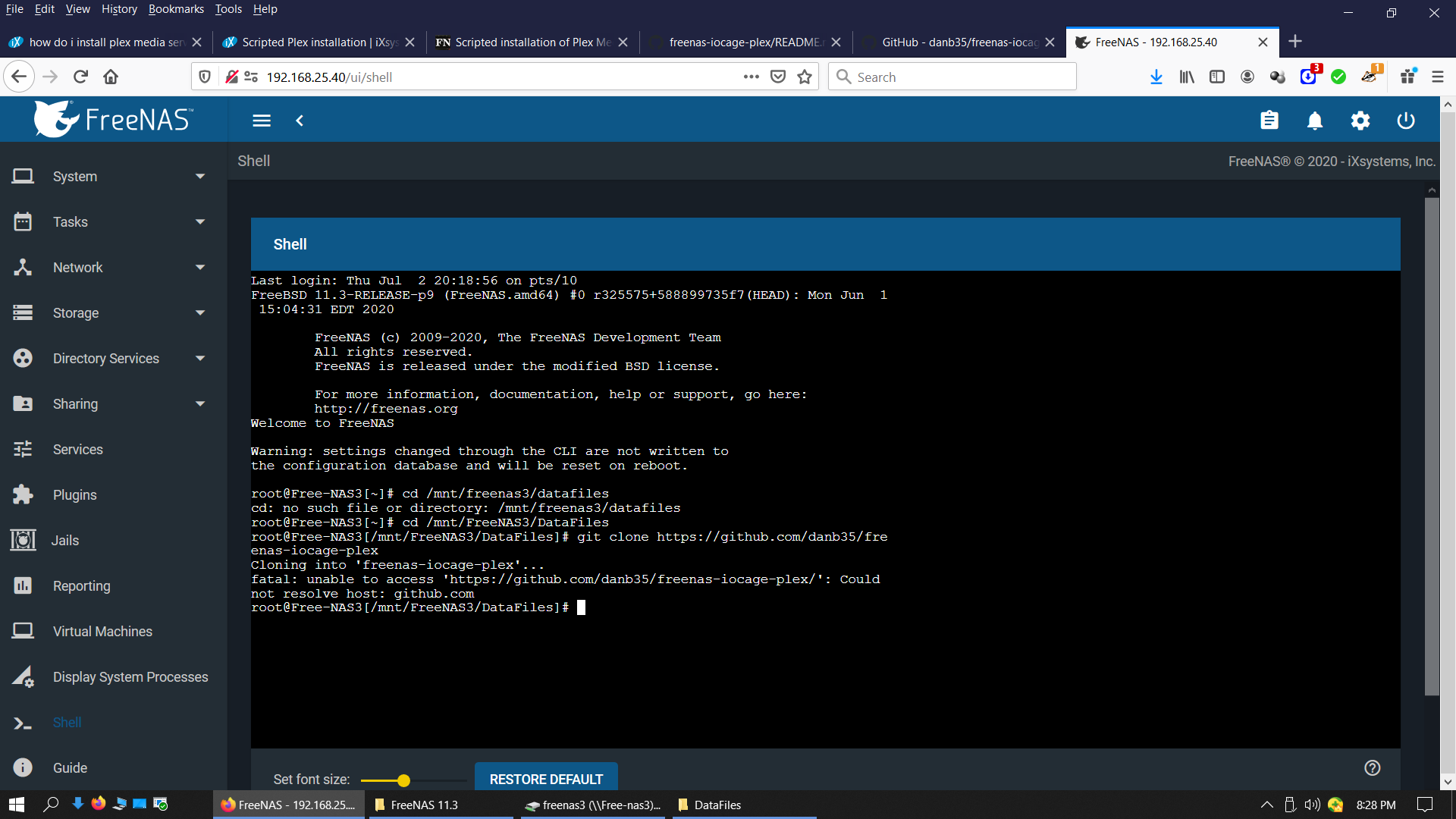Toggle the Firefox sidebar view icon
1456x819 pixels.
pyautogui.click(x=1217, y=77)
